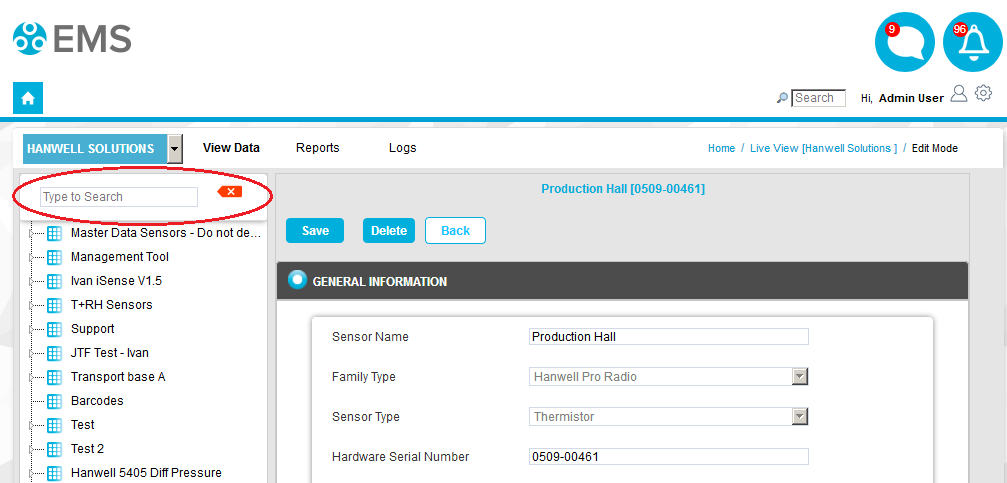This screenshot has width=1007, height=483.
Task: Open the Reports menu
Action: pos(317,148)
